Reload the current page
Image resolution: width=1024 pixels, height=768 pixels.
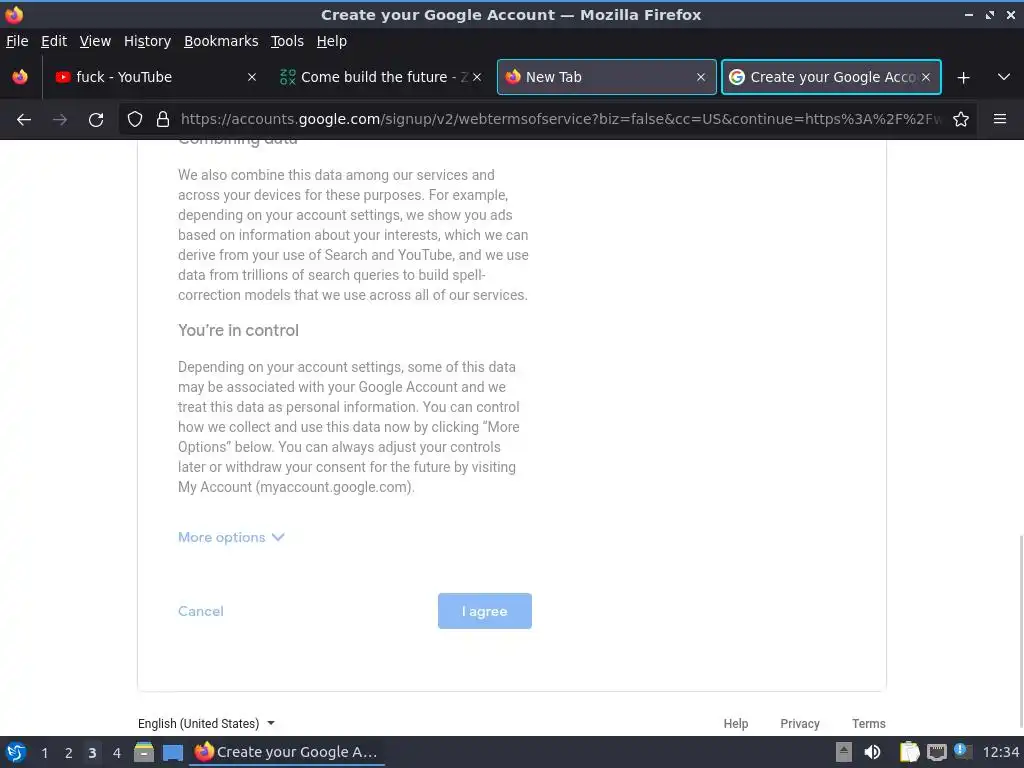coord(96,120)
